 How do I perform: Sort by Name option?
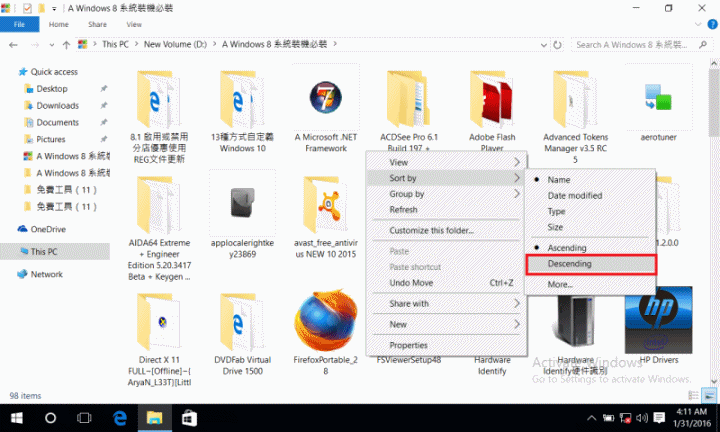591,180
